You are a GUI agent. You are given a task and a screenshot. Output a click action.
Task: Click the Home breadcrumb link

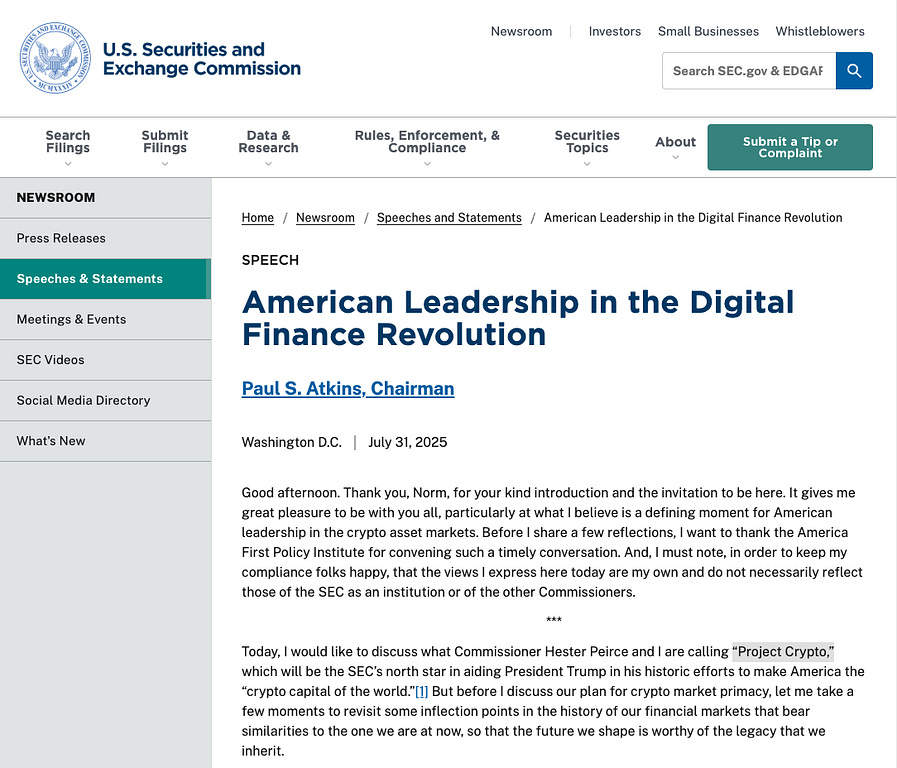pyautogui.click(x=258, y=218)
